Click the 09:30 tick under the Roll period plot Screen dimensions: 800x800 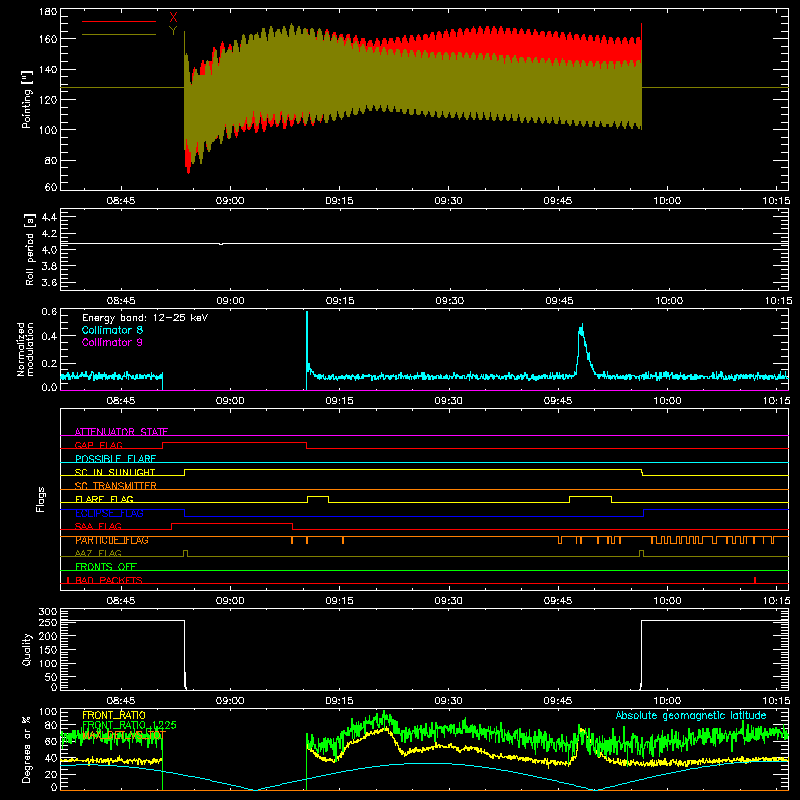[x=449, y=301]
